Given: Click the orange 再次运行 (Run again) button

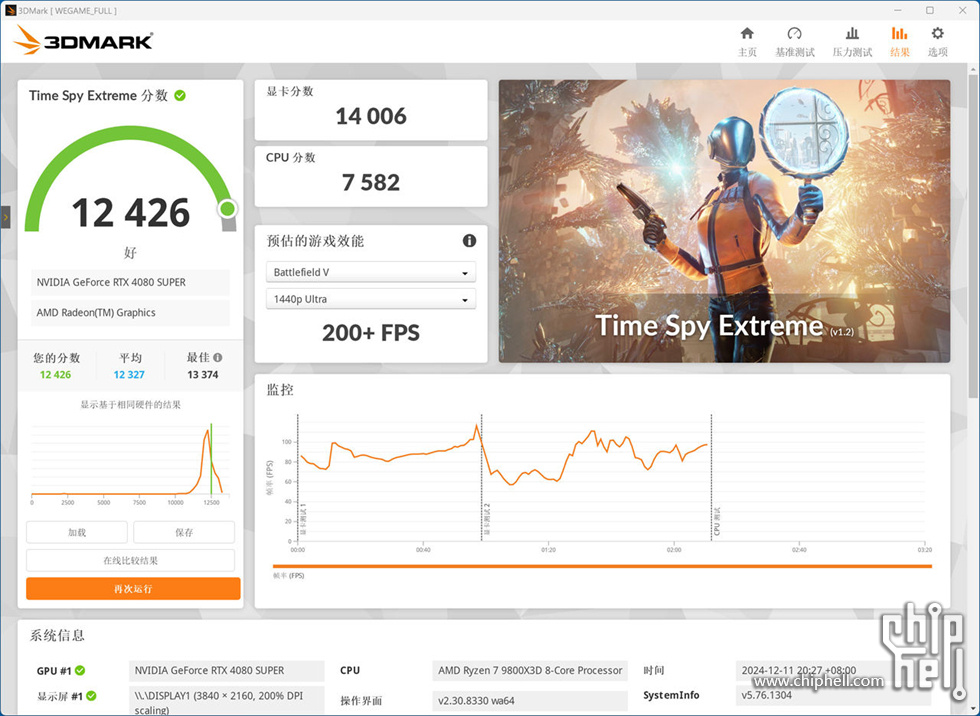Looking at the screenshot, I should 133,589.
